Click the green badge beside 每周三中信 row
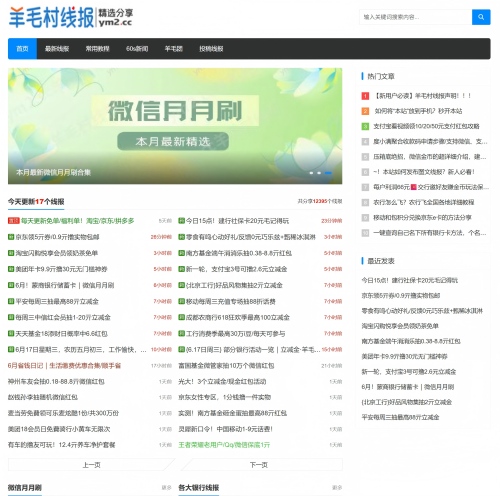 click(x=11, y=317)
